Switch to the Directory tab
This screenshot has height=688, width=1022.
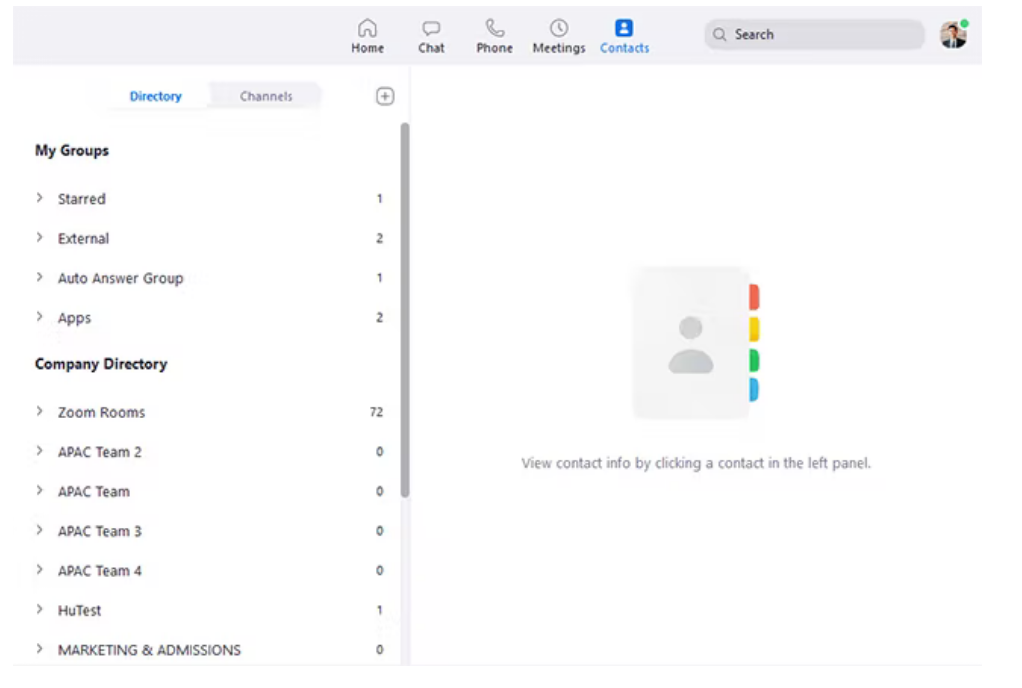tap(155, 96)
